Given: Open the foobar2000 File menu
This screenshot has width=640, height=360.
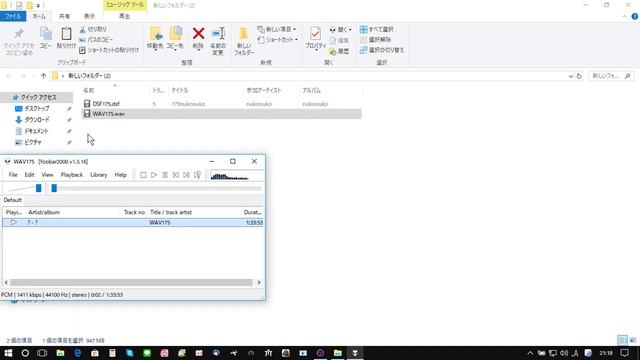Looking at the screenshot, I should pos(13,175).
